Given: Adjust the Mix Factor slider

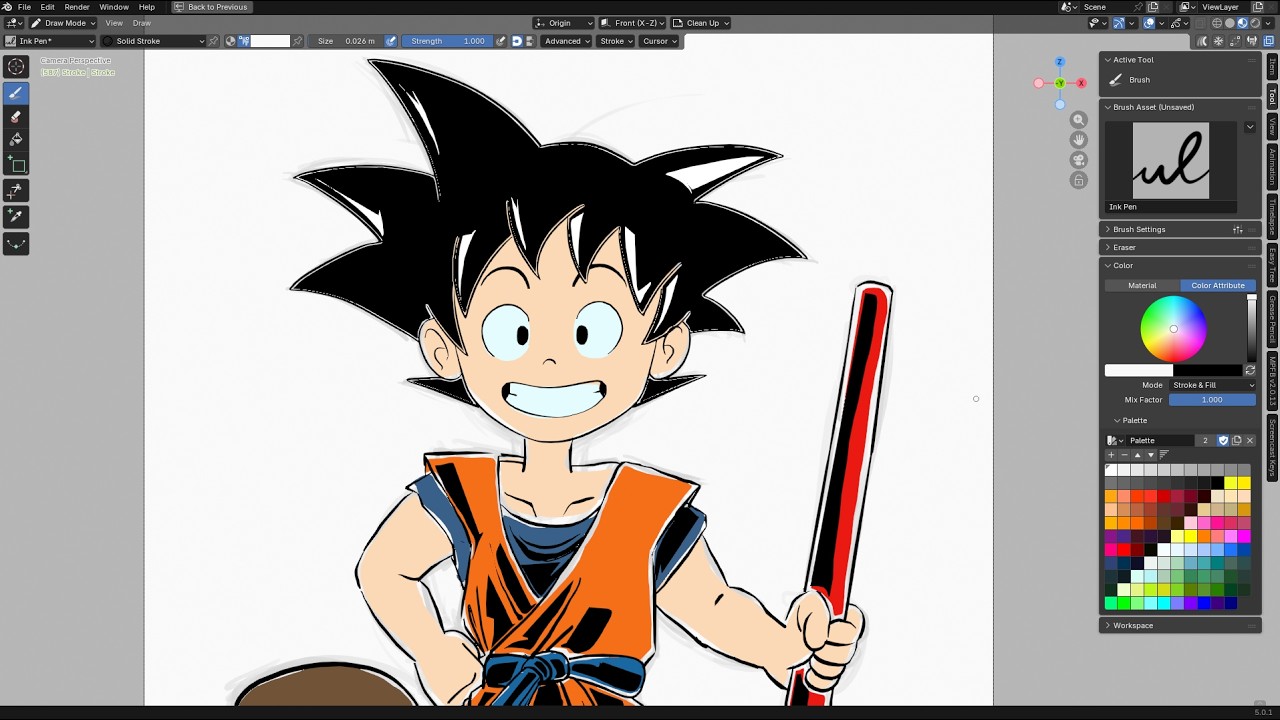Looking at the screenshot, I should point(1212,400).
